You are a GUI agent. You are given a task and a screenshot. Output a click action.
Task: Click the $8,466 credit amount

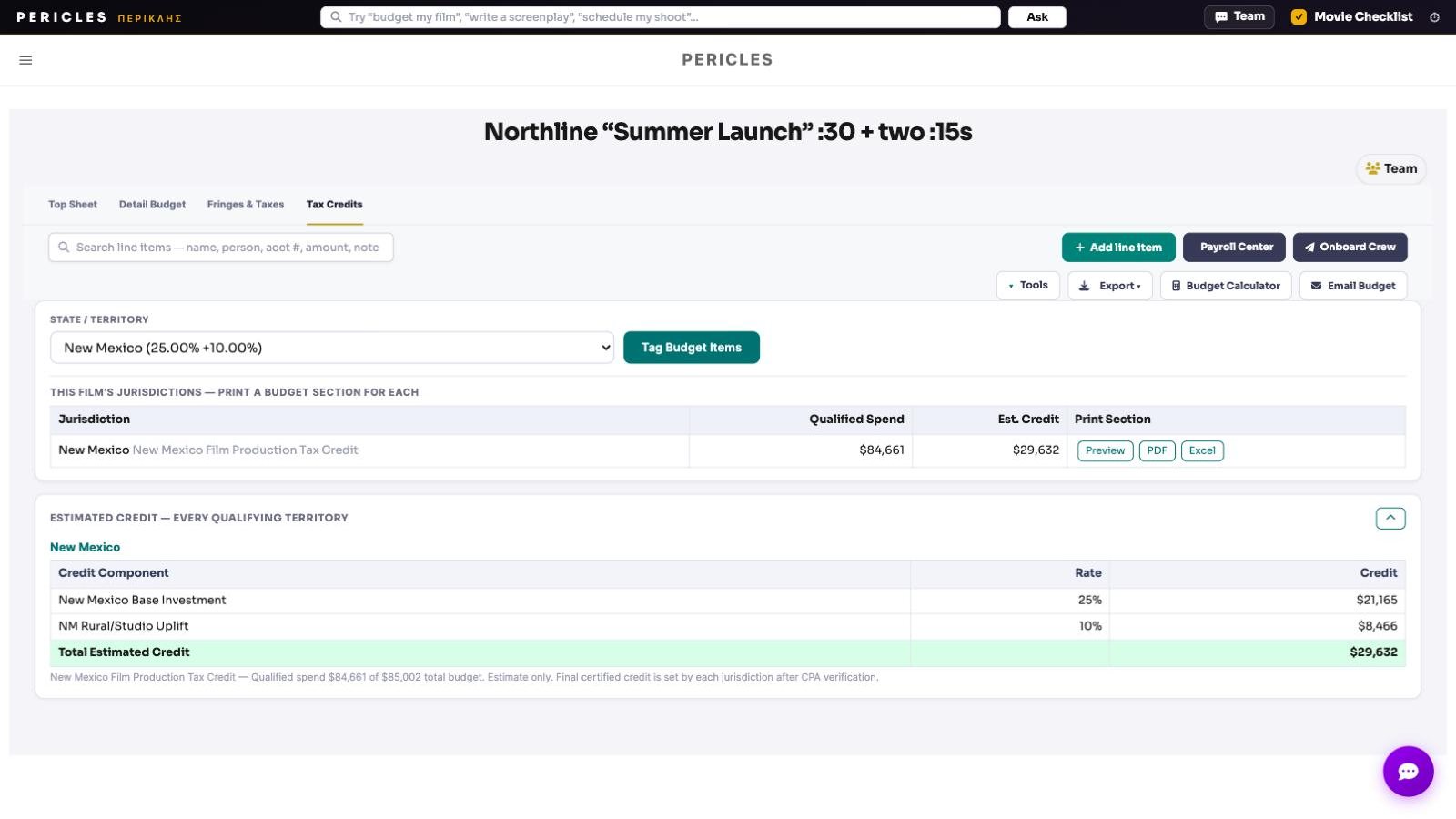[1378, 626]
